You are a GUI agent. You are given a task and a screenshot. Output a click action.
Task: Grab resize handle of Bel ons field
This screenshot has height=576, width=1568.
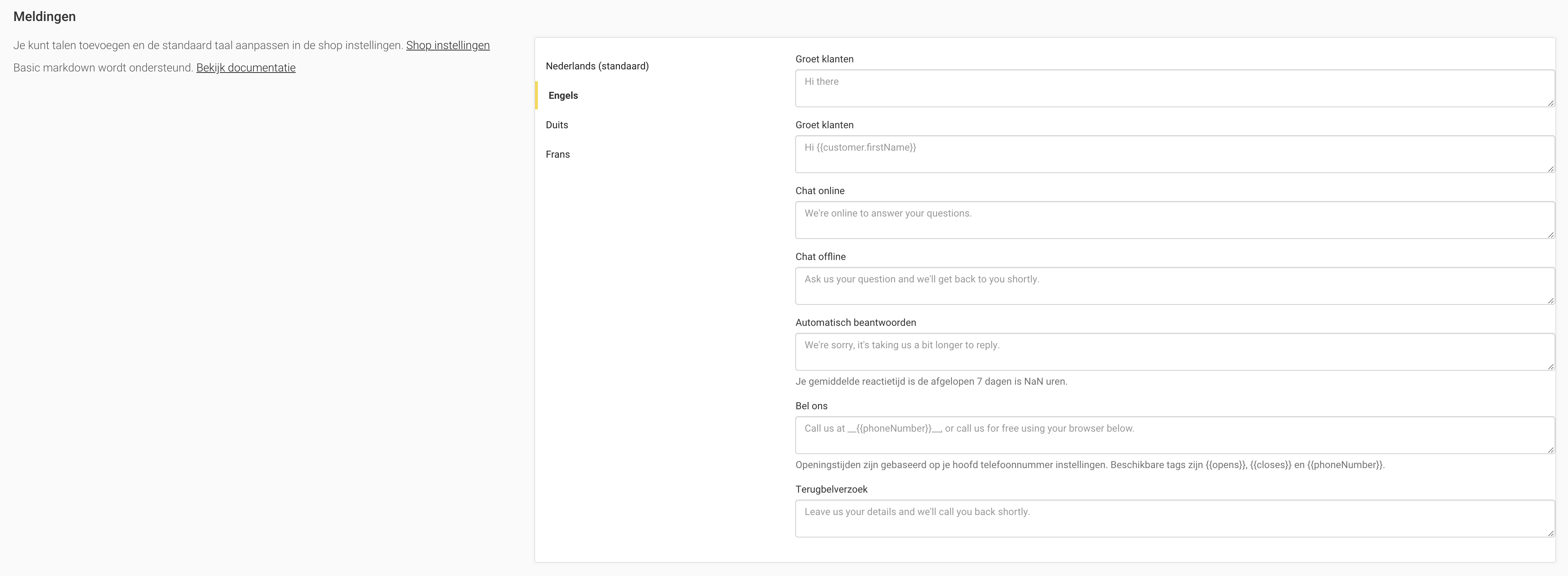click(x=1550, y=450)
